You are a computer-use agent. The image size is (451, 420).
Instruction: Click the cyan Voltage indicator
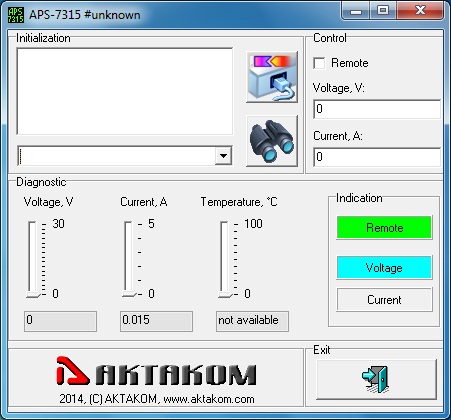pos(384,267)
